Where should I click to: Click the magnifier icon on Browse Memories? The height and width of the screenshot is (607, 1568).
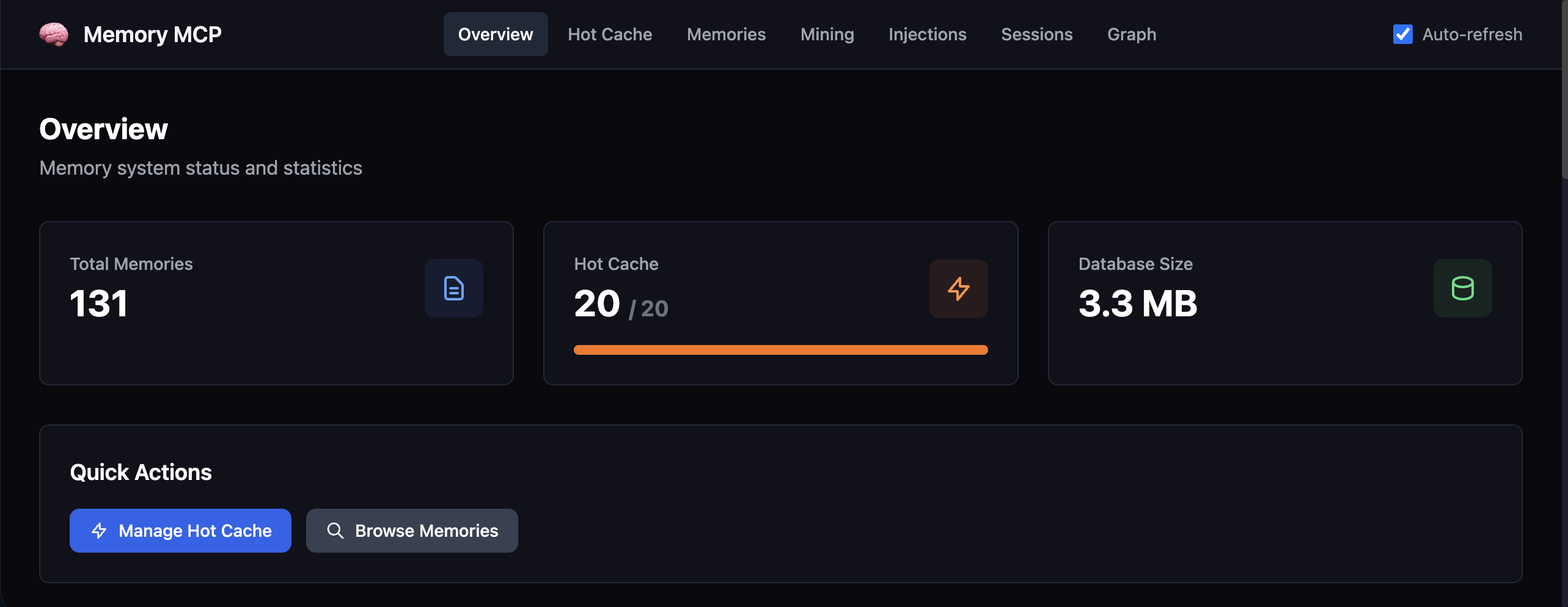(x=335, y=531)
